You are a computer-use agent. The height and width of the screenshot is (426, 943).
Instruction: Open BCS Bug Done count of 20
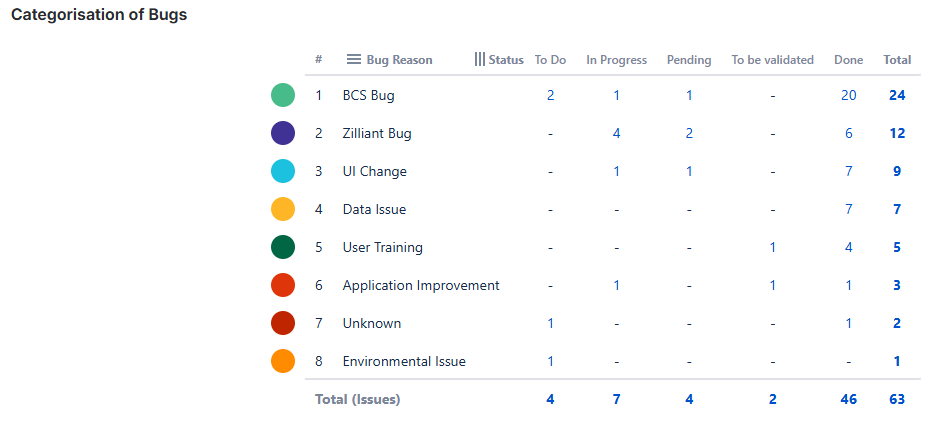click(848, 96)
